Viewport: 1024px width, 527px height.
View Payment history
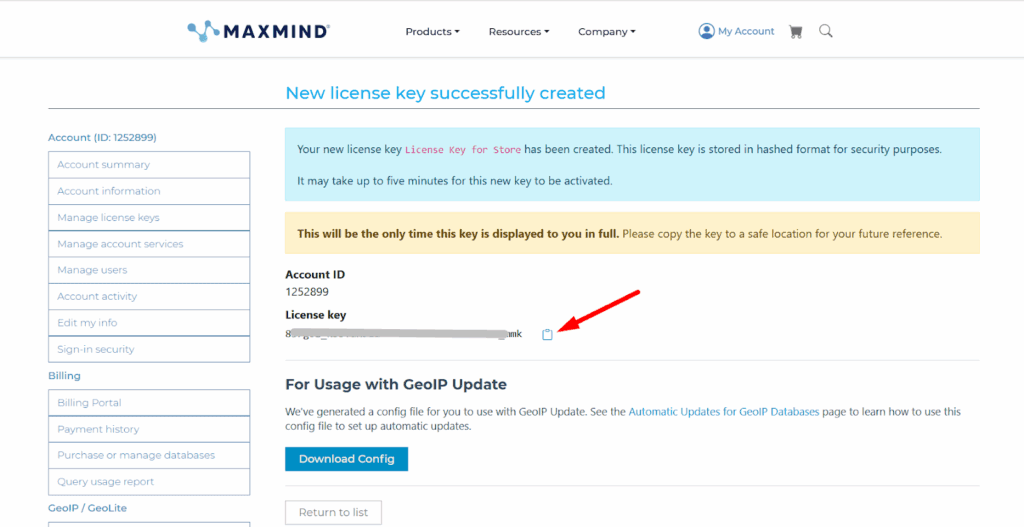(149, 429)
